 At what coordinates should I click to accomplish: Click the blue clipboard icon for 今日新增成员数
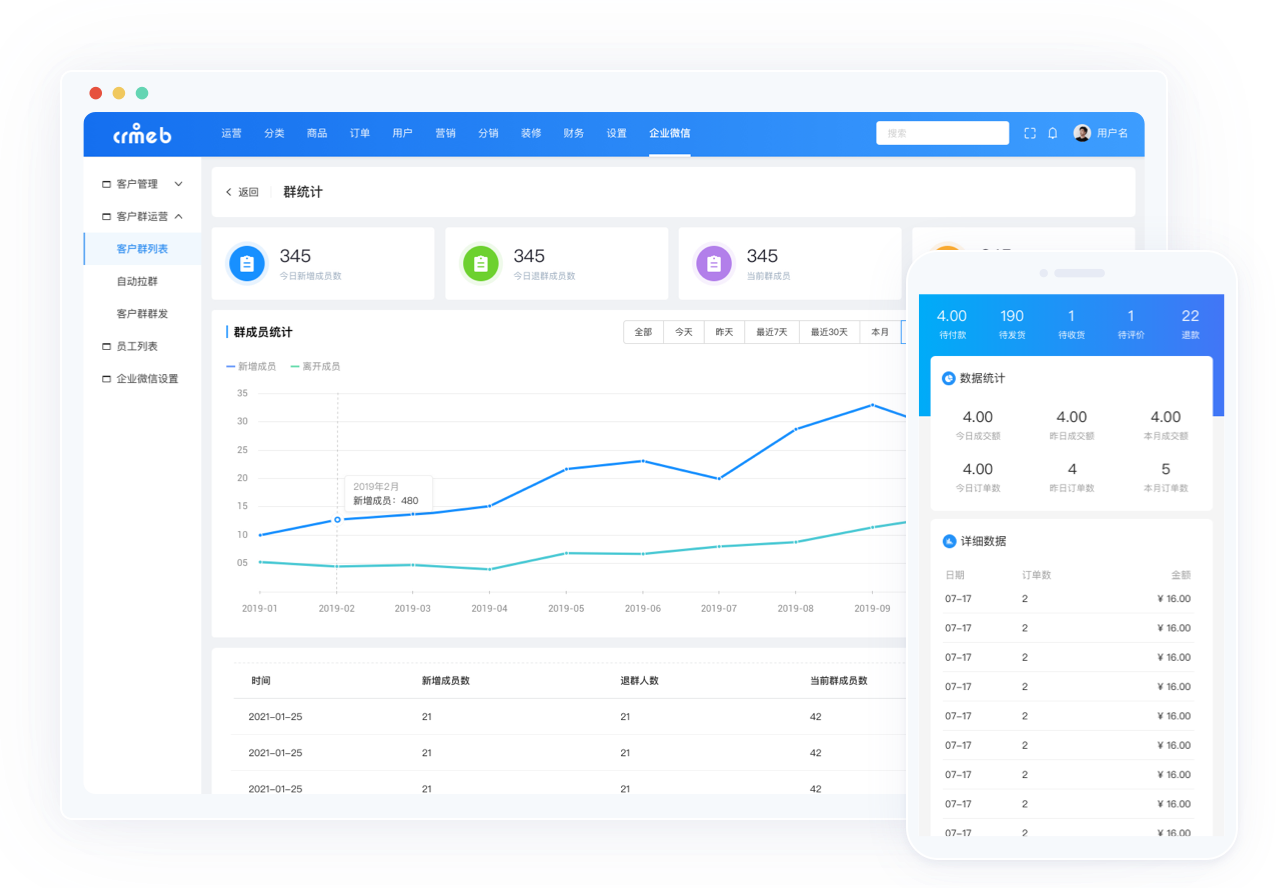247,264
